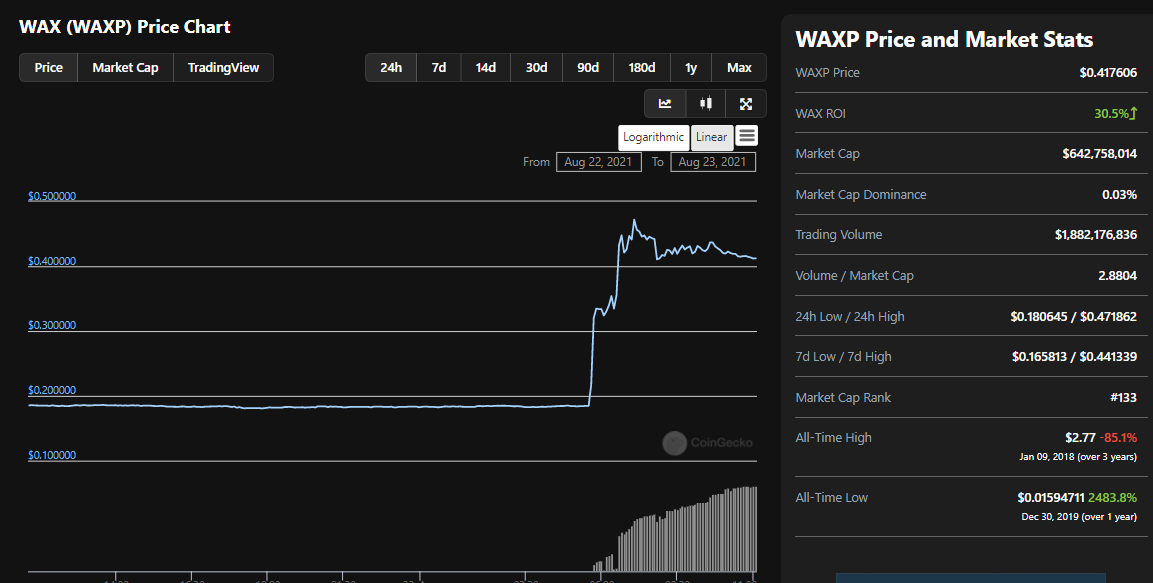This screenshot has height=583, width=1153.
Task: Switch to candlestick chart icon
Action: pos(706,104)
